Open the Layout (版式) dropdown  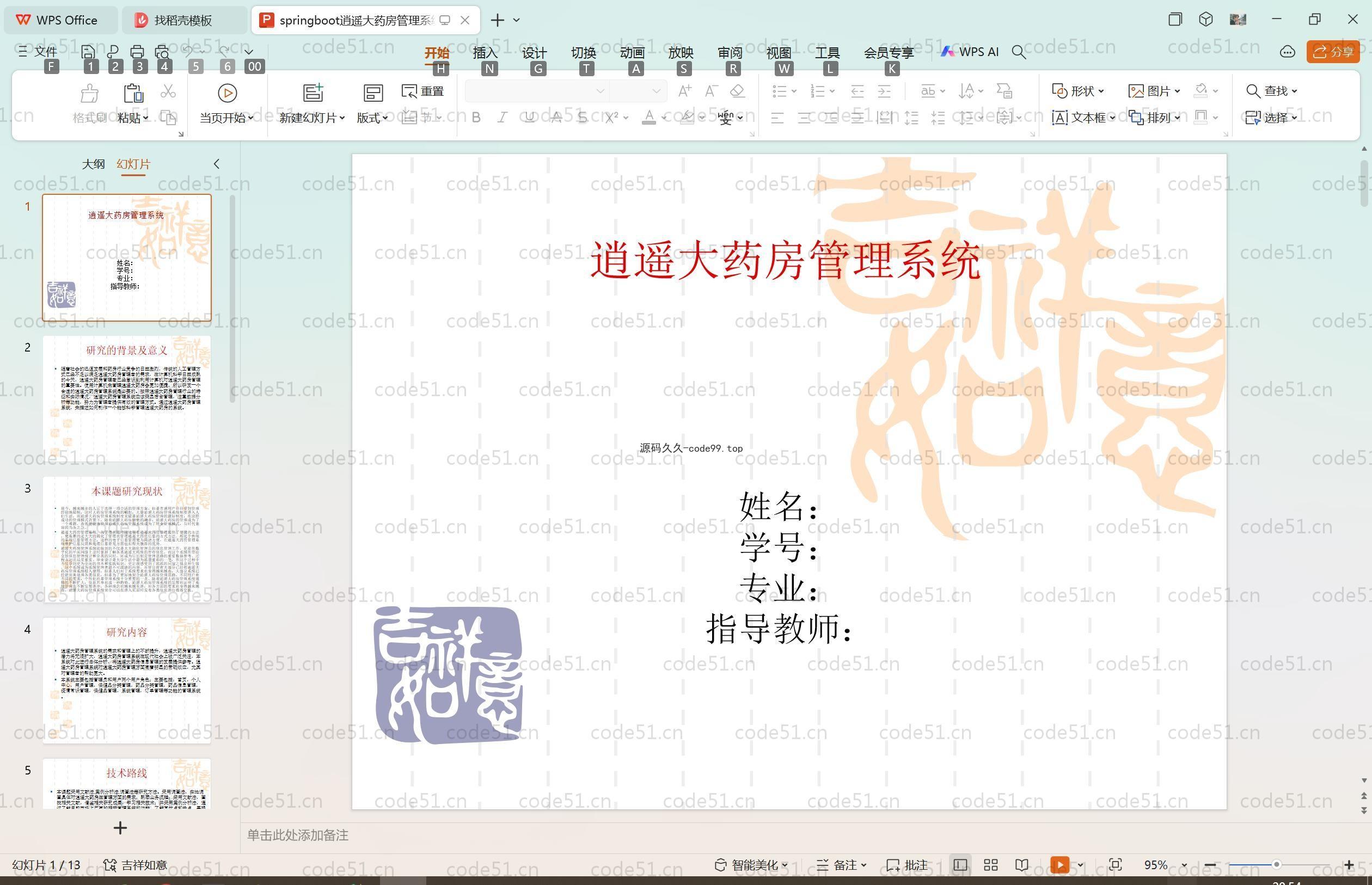[x=372, y=118]
